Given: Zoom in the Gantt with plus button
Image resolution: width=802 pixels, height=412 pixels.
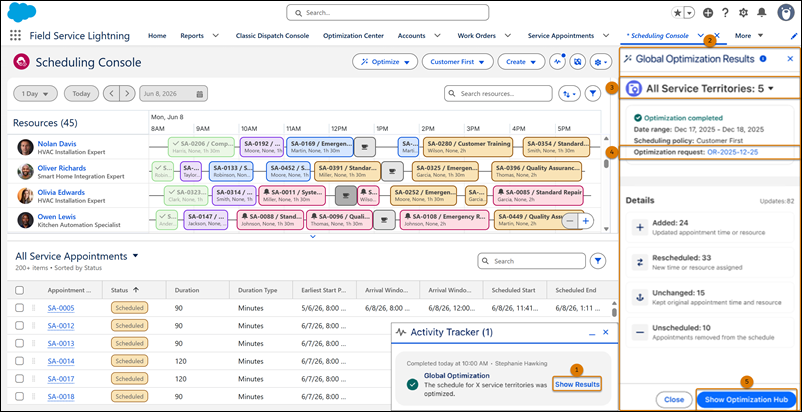Looking at the screenshot, I should tap(586, 221).
